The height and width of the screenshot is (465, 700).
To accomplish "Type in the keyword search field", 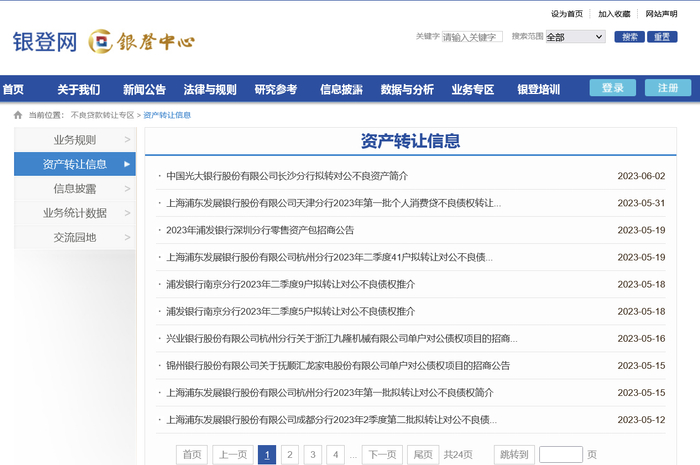I will pyautogui.click(x=471, y=37).
